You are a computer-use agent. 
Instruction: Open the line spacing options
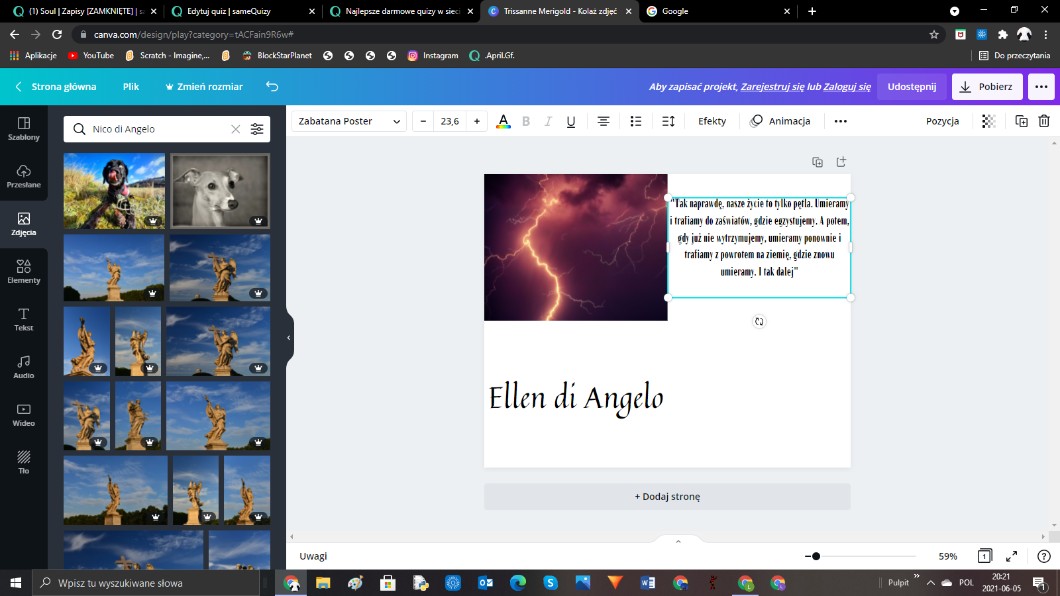[669, 121]
